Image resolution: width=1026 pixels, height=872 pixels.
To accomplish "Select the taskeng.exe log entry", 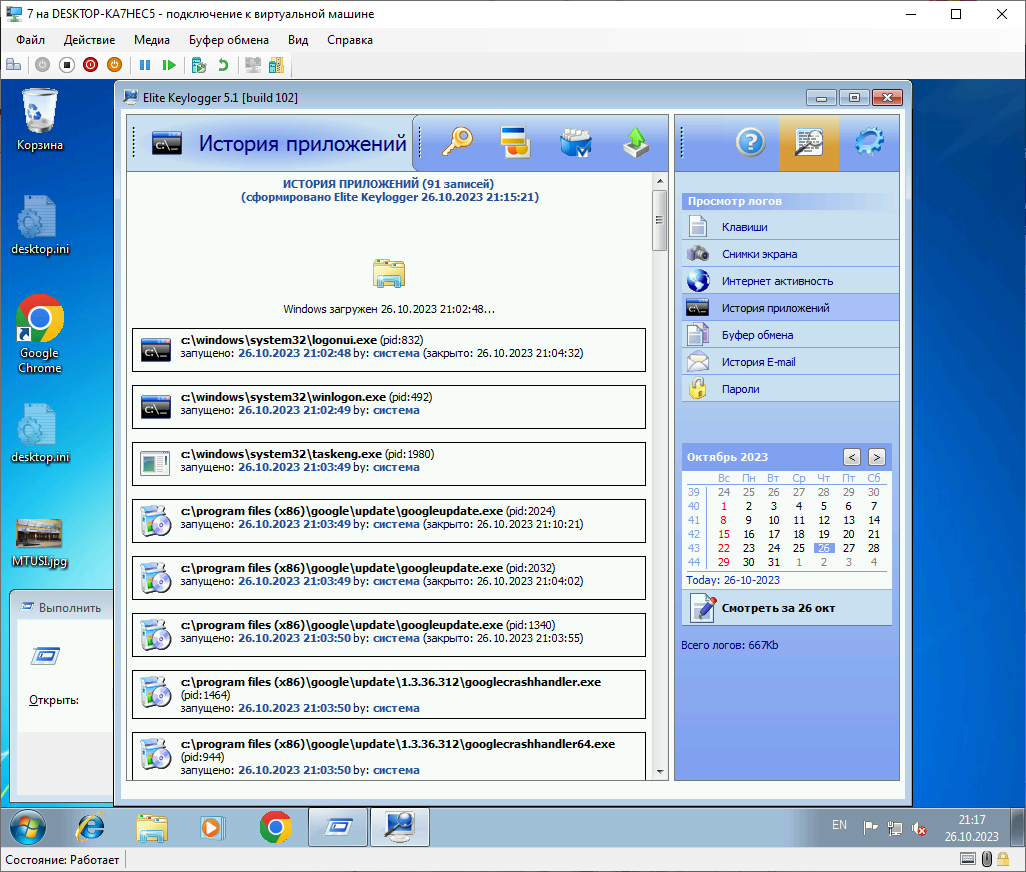I will coord(389,464).
